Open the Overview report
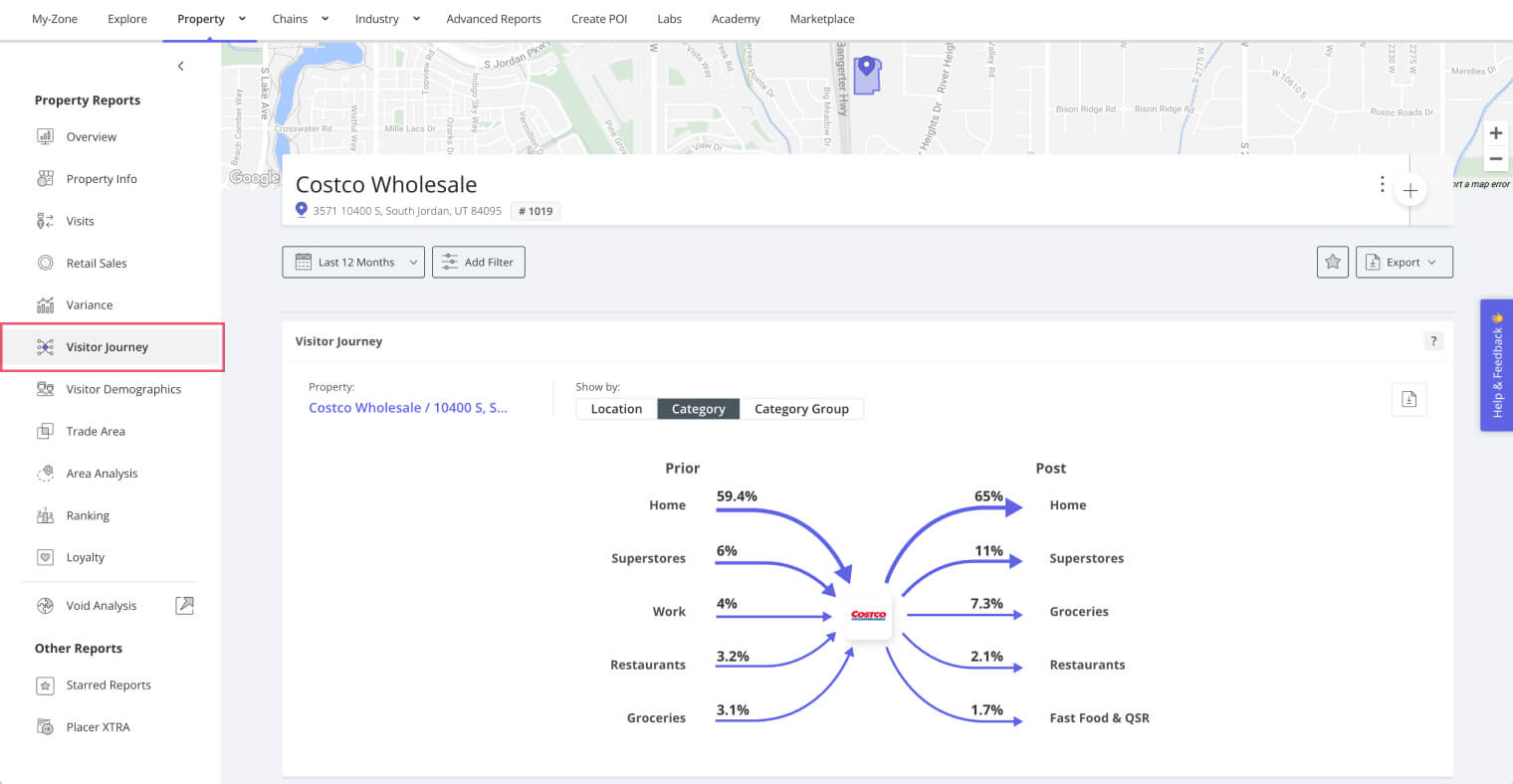This screenshot has height=784, width=1513. point(91,137)
